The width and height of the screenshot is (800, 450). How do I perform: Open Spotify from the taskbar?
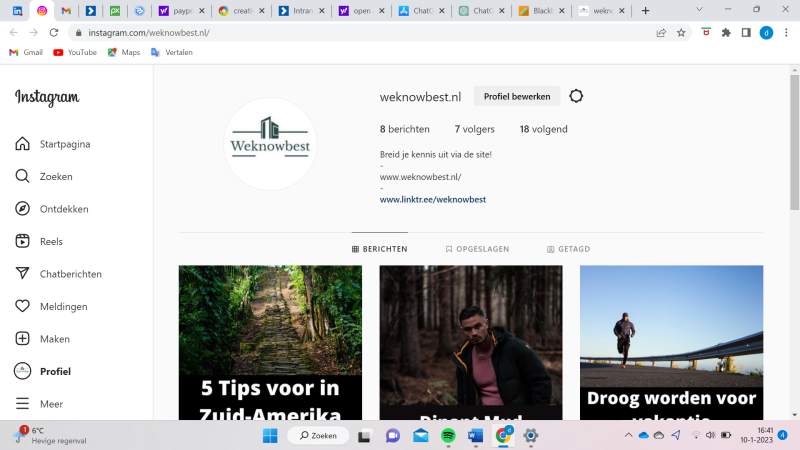point(448,436)
